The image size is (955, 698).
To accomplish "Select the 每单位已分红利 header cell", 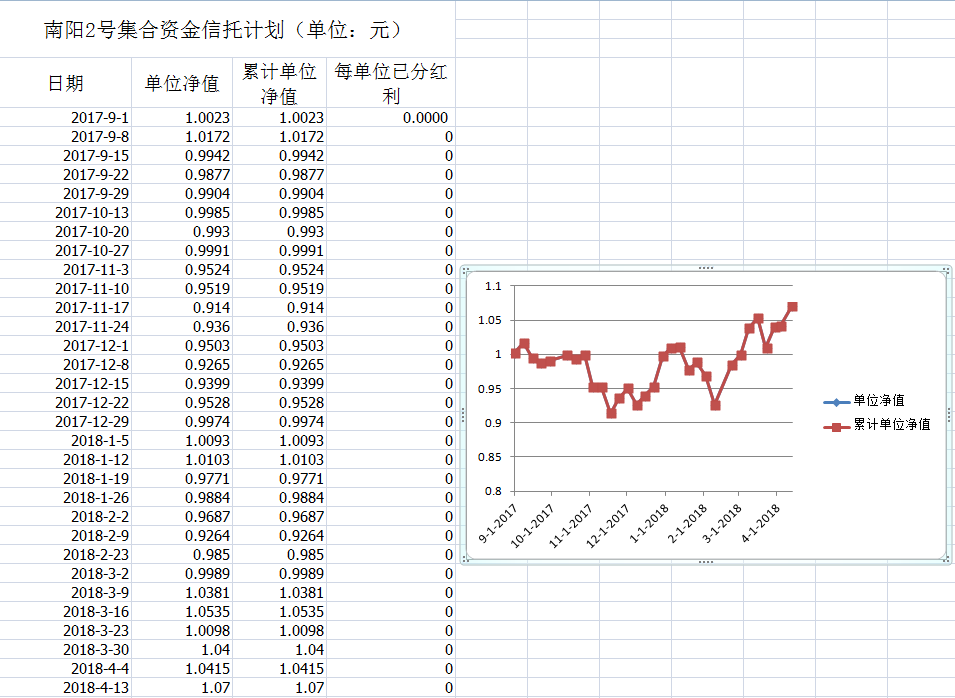I will pos(391,83).
